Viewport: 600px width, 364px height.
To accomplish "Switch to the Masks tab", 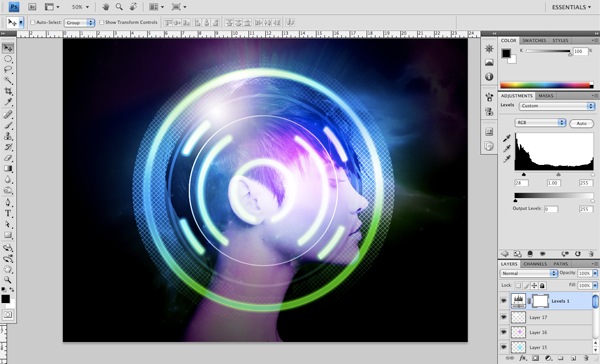I will pyautogui.click(x=546, y=96).
